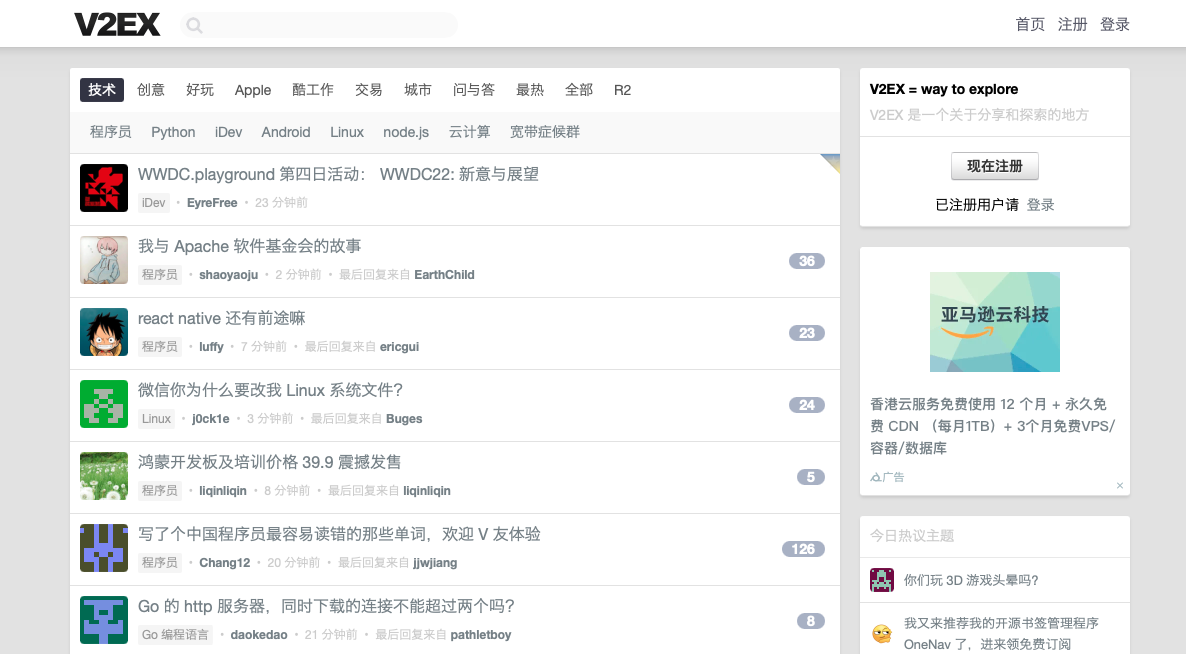The height and width of the screenshot is (654, 1186).
Task: Click the 现在注册 button
Action: tap(995, 166)
